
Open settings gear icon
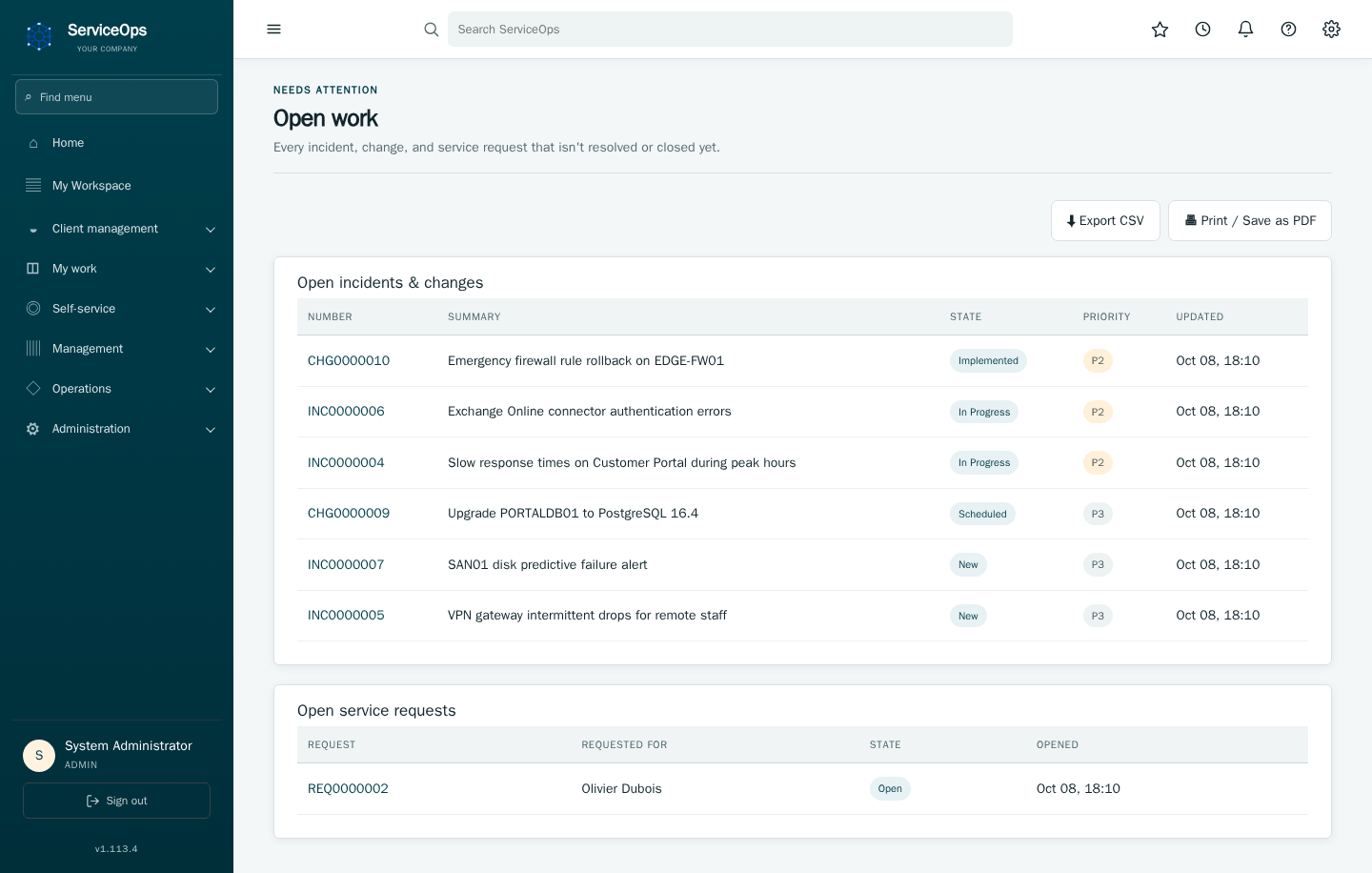tap(1331, 30)
